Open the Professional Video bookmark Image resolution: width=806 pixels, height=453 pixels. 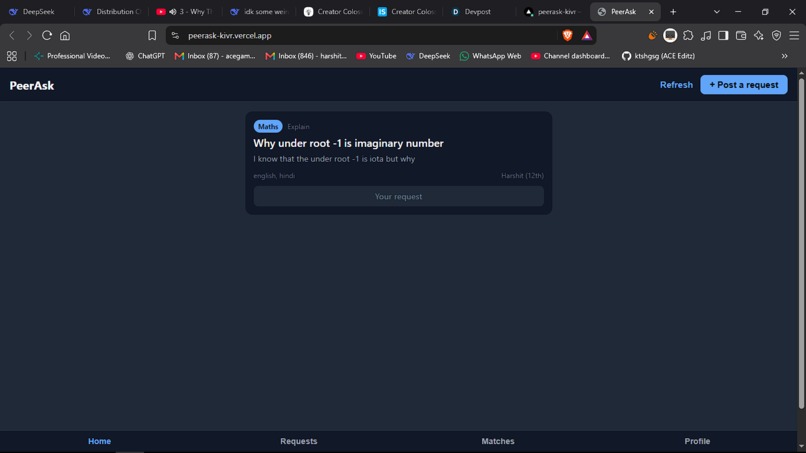[x=72, y=56]
